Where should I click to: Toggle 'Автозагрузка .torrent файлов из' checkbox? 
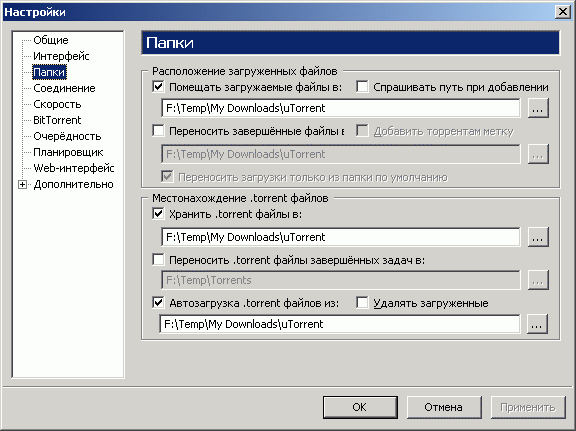158,303
